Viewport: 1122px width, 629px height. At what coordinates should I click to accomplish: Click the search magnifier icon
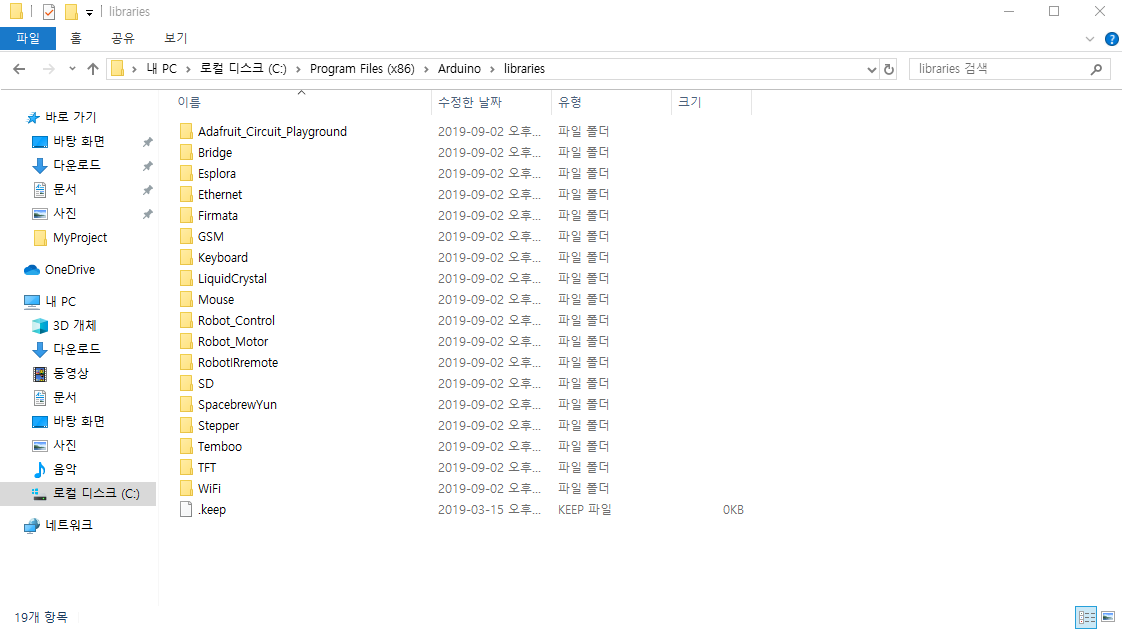(1096, 69)
